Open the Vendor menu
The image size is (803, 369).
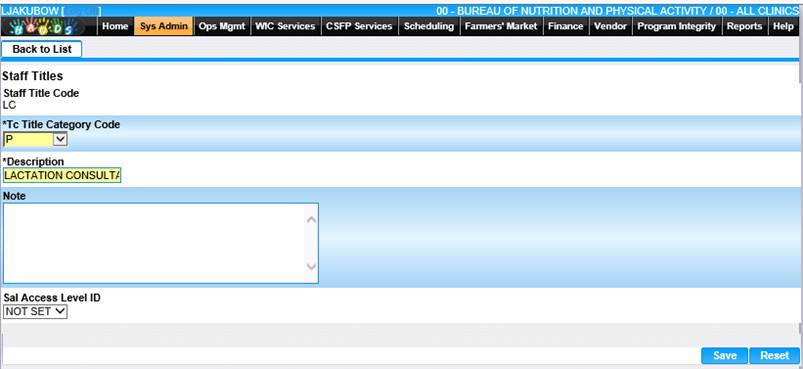(x=610, y=26)
